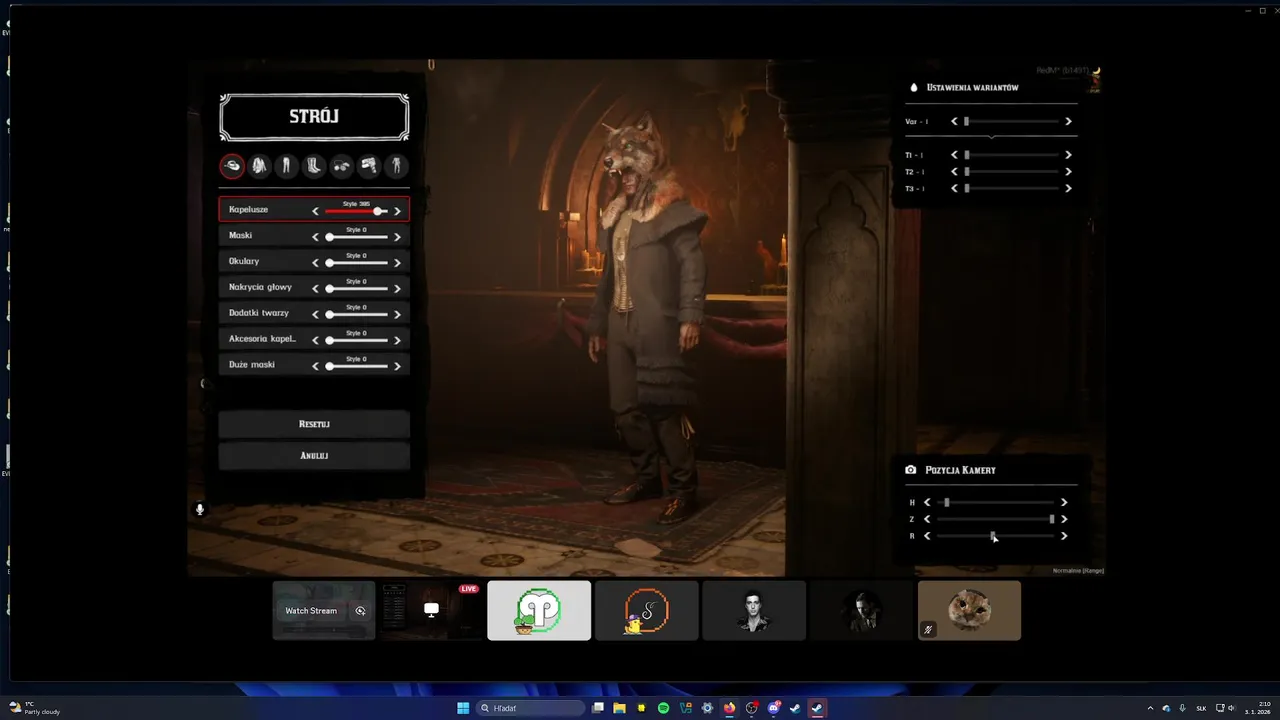1280x720 pixels.
Task: Decrease T2 - 1 tint left arrow
Action: point(954,172)
